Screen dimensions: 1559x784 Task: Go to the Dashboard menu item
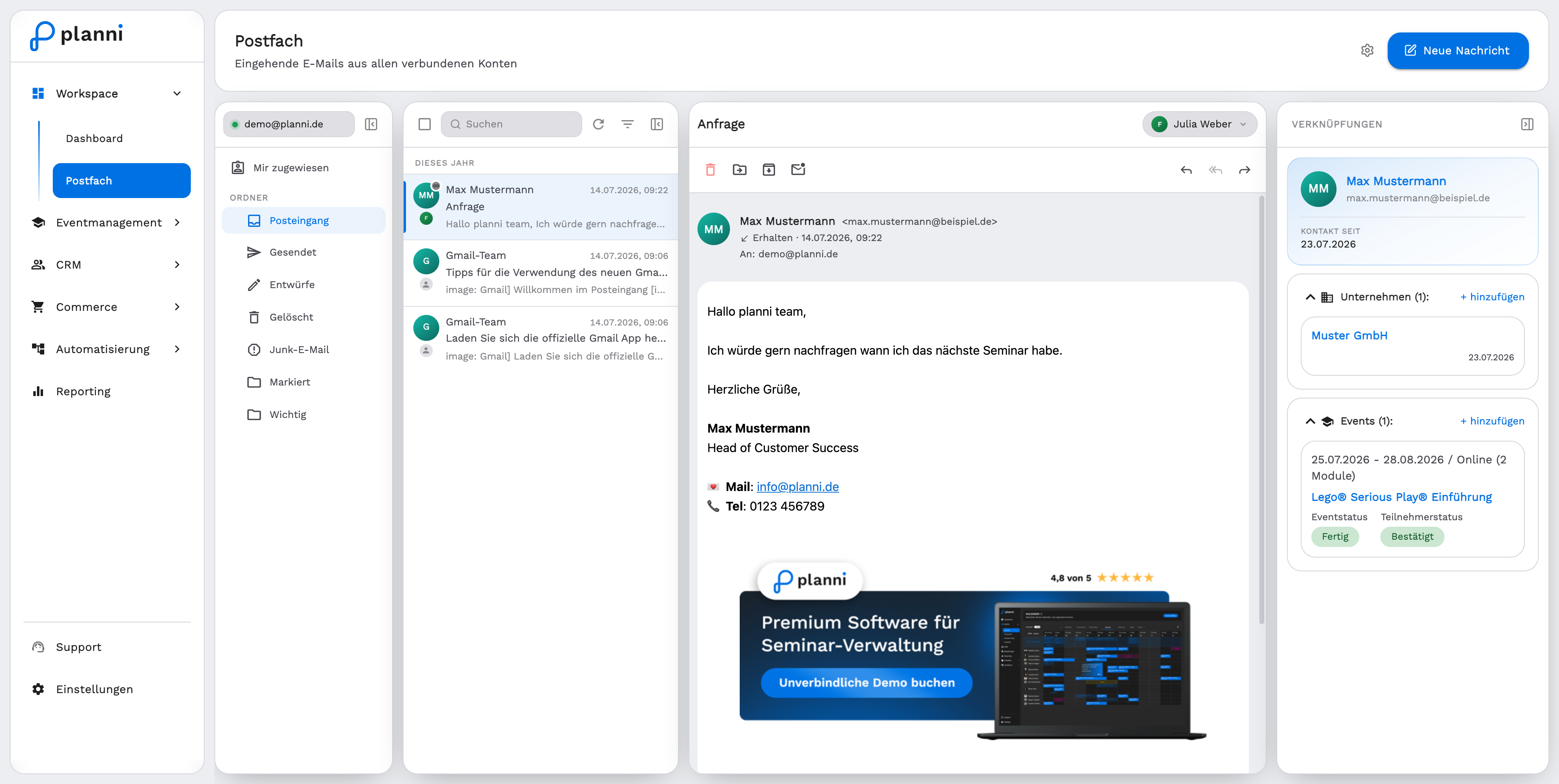tap(95, 138)
